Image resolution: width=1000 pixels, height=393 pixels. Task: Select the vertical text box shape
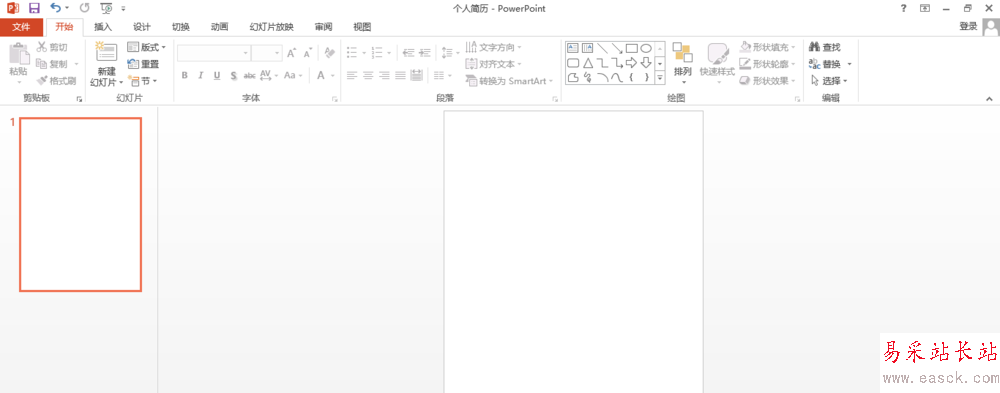[587, 48]
